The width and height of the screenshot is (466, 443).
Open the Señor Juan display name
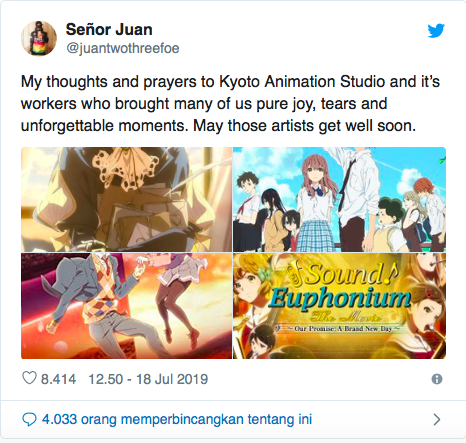click(x=109, y=30)
